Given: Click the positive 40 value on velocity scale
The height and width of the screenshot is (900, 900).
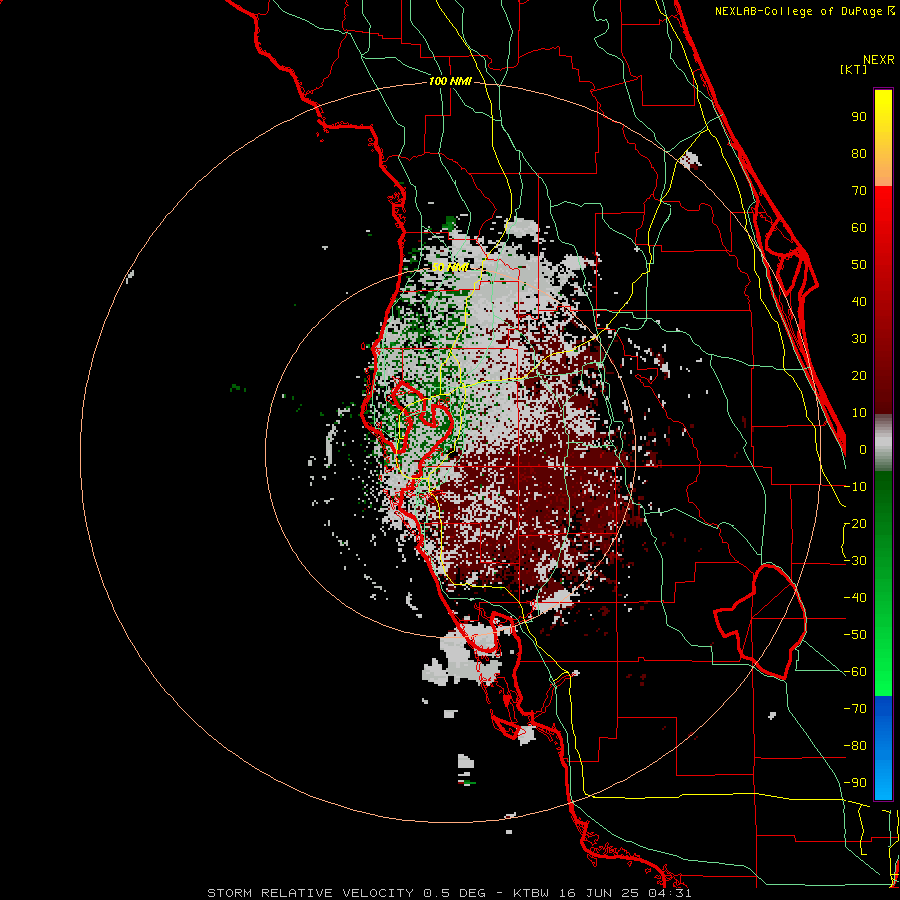Looking at the screenshot, I should pyautogui.click(x=859, y=302).
